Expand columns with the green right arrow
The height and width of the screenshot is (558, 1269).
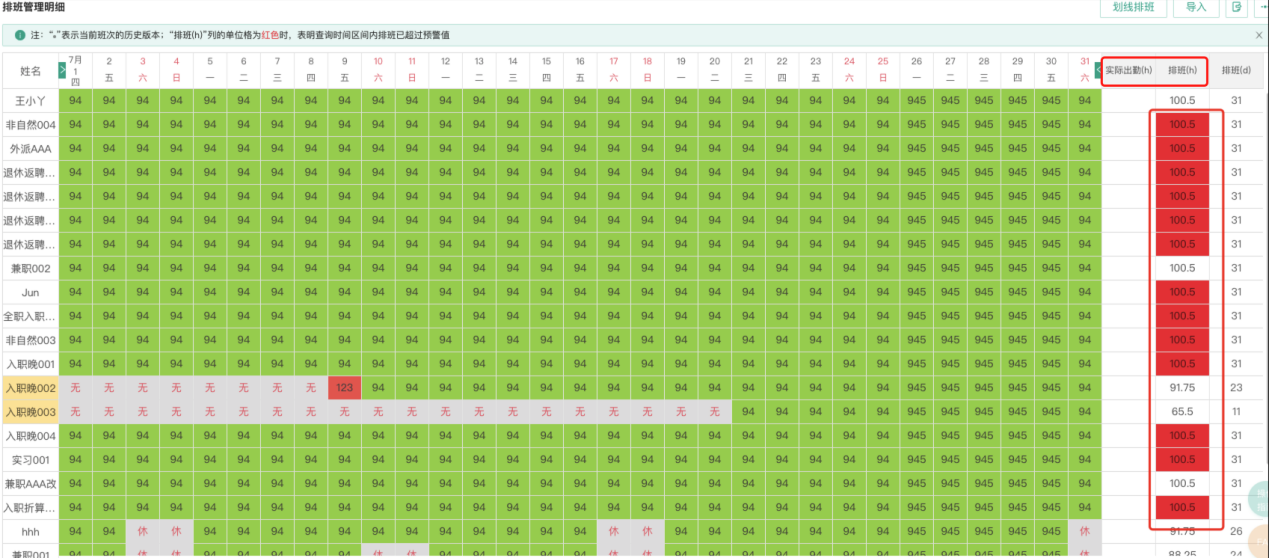click(63, 70)
